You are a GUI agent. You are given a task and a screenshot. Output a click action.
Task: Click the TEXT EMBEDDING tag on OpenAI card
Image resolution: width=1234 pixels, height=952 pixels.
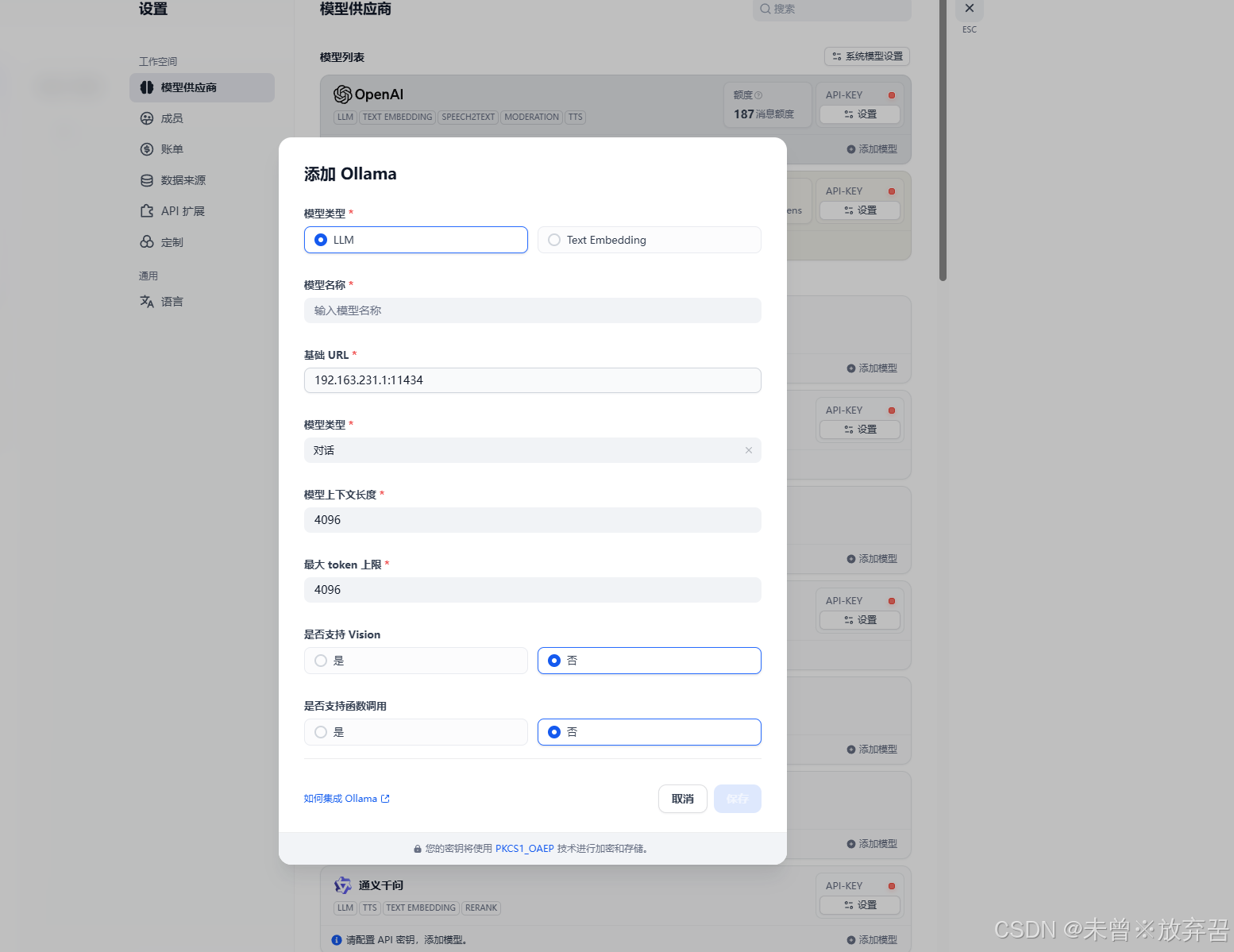click(x=398, y=117)
